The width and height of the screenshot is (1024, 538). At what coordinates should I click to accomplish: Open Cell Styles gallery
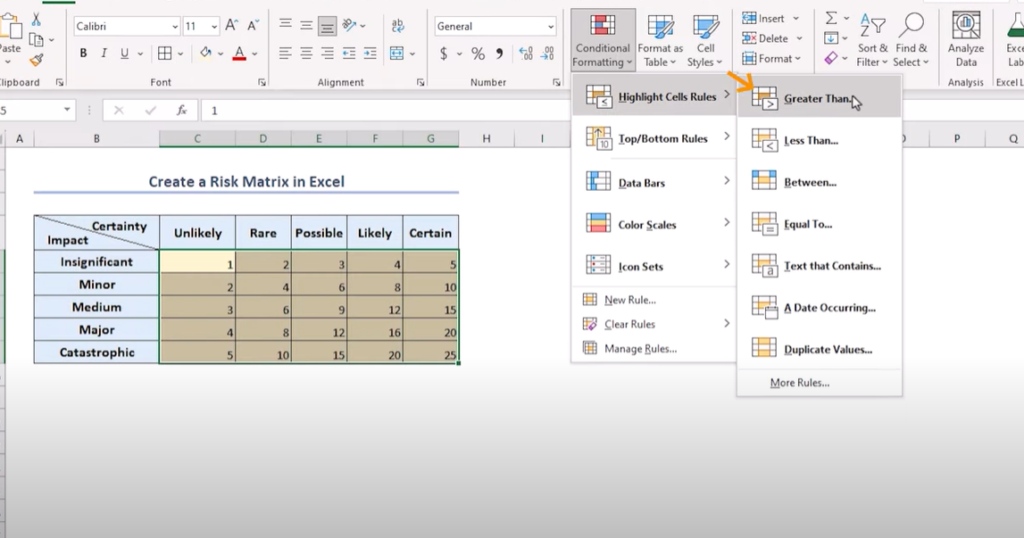(x=705, y=40)
